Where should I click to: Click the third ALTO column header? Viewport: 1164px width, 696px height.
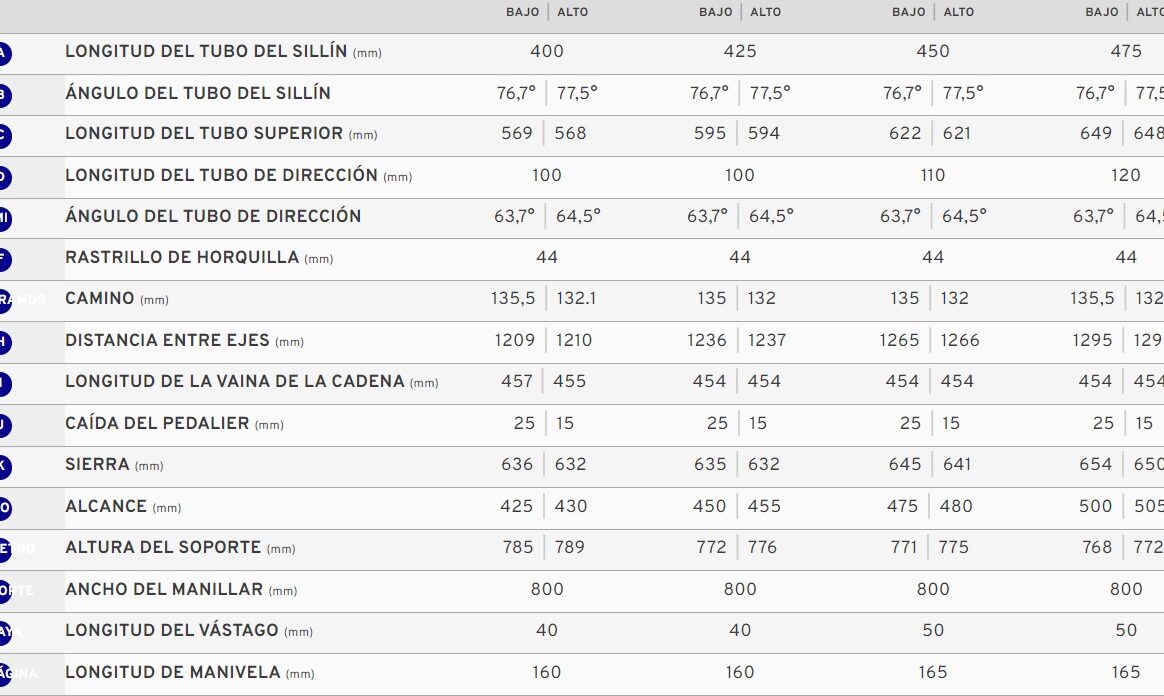tap(958, 12)
